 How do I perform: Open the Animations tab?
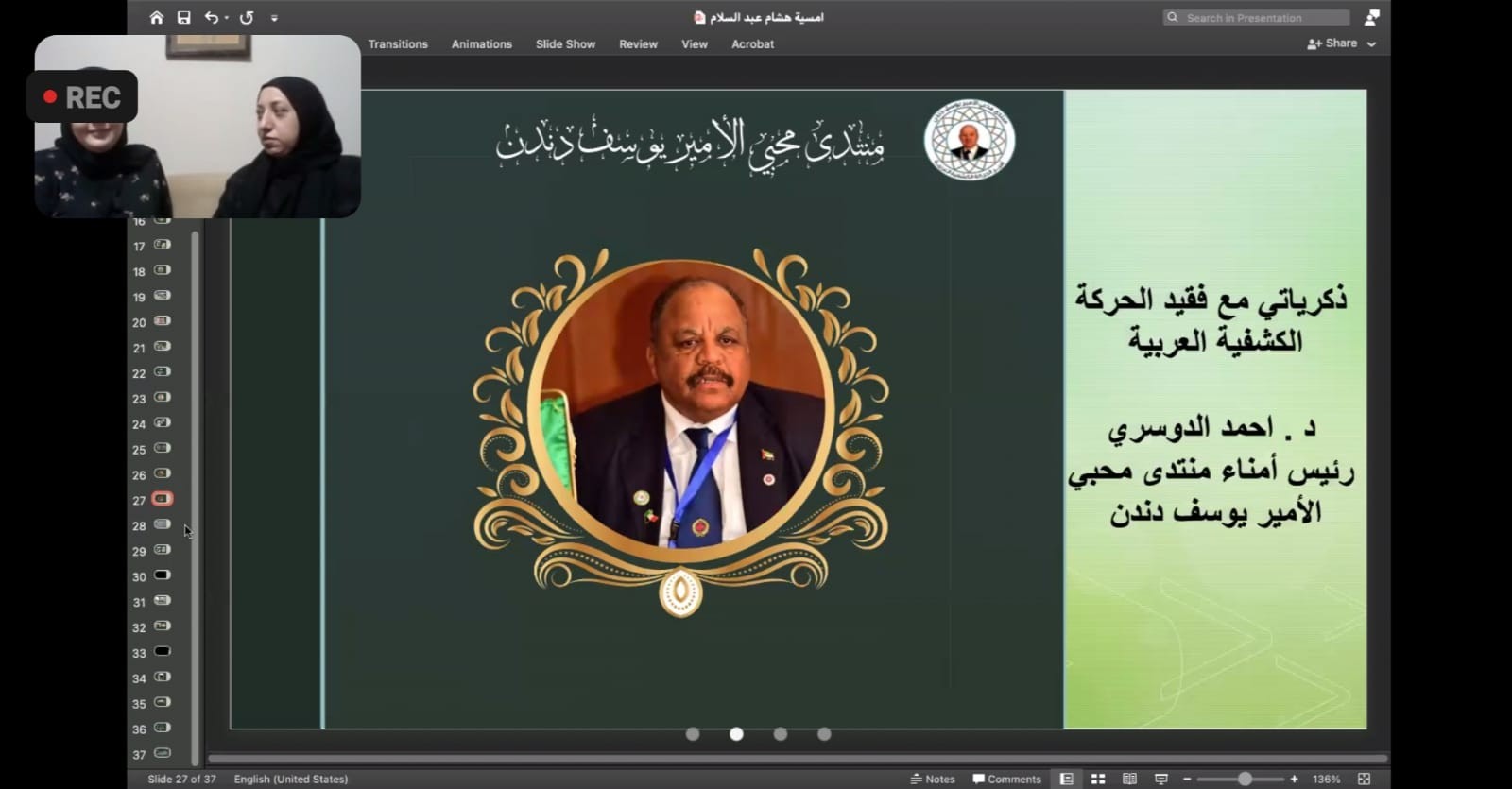pos(481,43)
